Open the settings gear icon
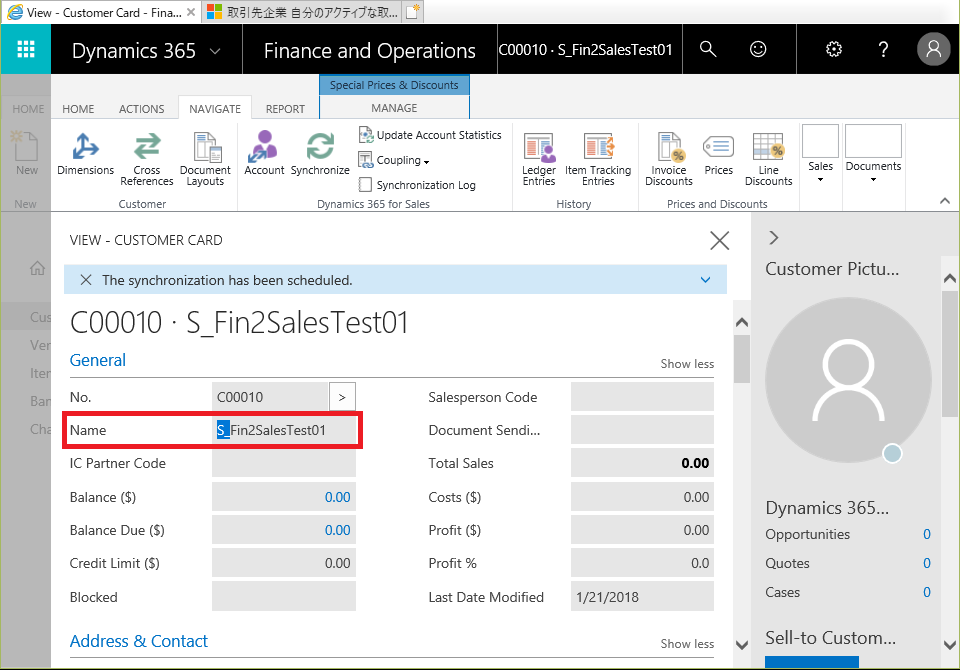This screenshot has width=960, height=670. point(834,49)
